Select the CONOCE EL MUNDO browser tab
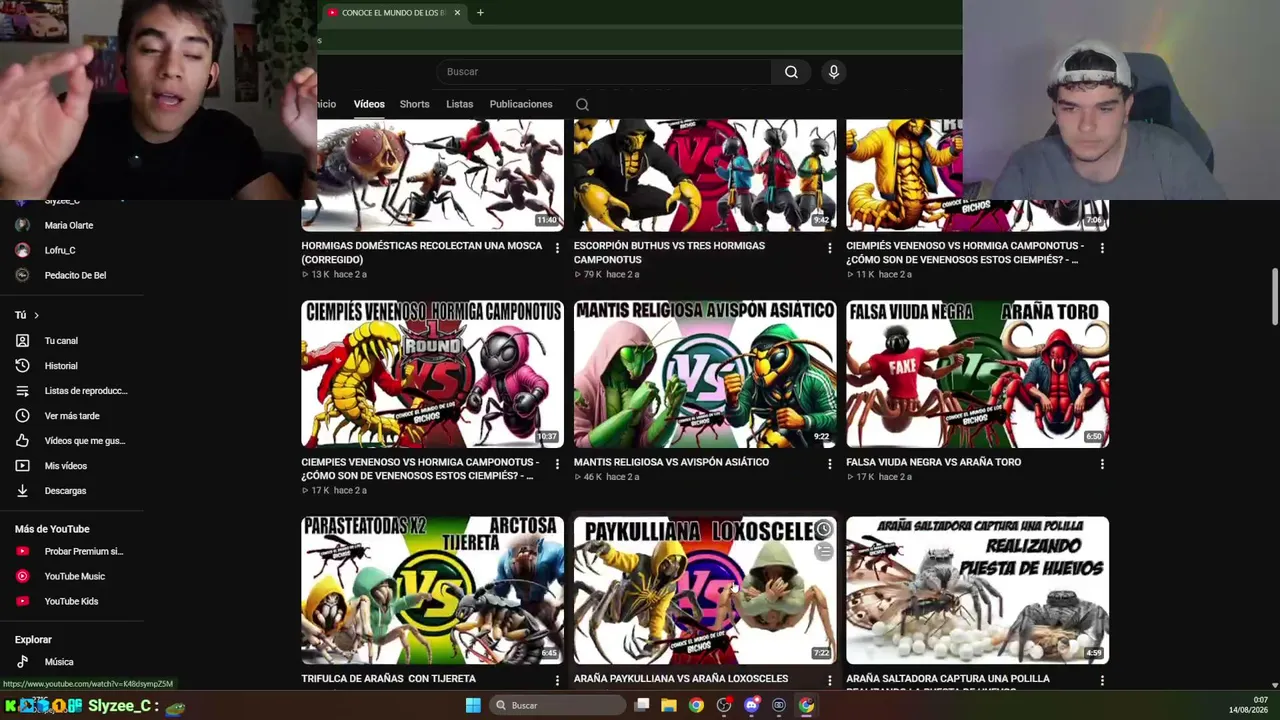 [x=394, y=13]
